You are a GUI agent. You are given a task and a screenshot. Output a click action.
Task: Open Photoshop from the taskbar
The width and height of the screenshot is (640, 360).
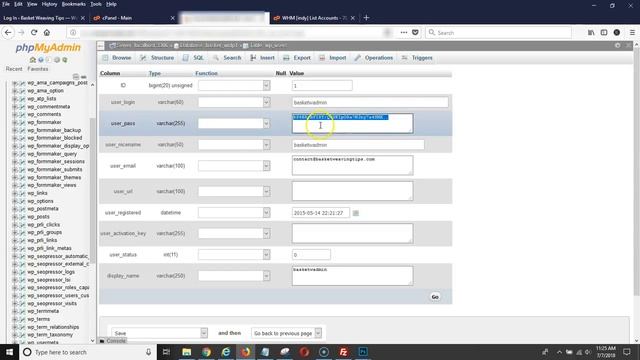point(363,352)
